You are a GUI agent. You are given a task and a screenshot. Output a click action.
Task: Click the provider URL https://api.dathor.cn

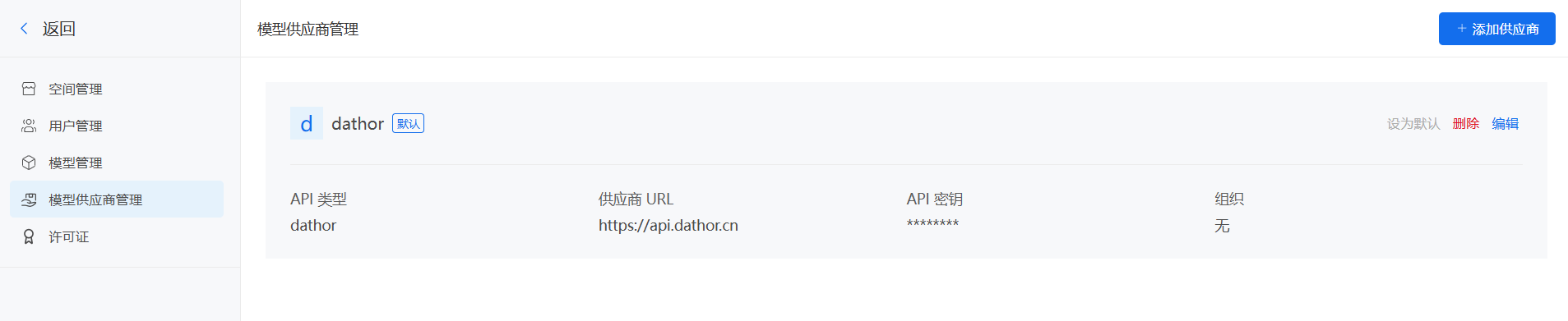pos(668,225)
